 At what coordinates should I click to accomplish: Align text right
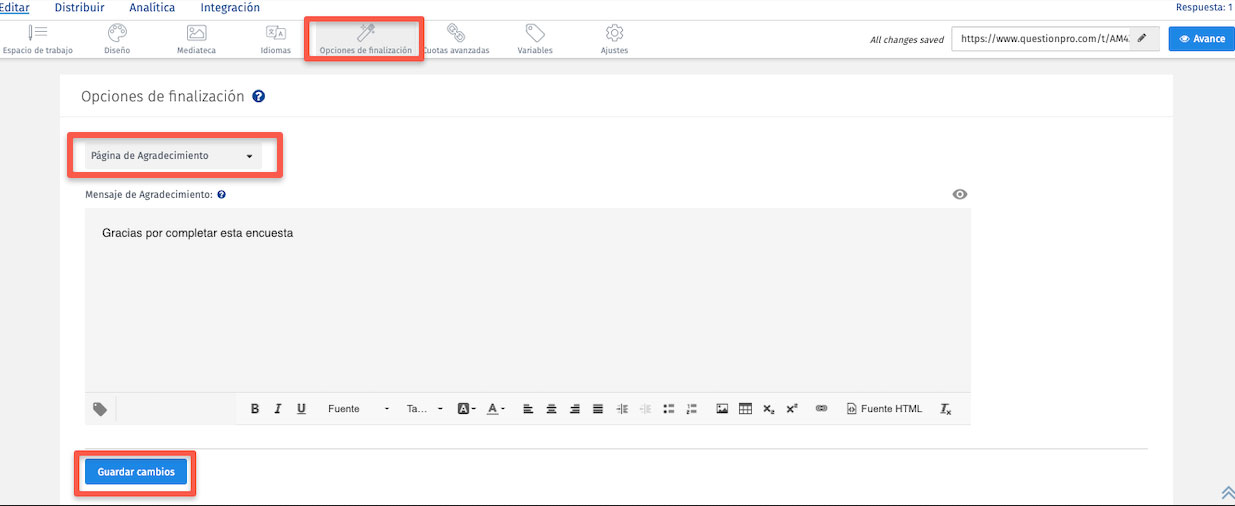click(x=575, y=409)
